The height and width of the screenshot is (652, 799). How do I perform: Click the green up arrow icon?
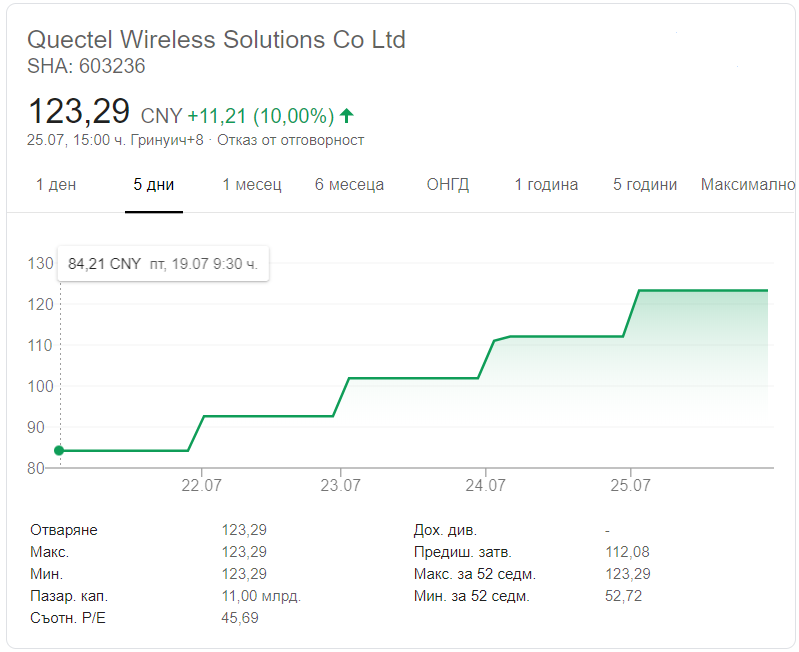(x=347, y=116)
